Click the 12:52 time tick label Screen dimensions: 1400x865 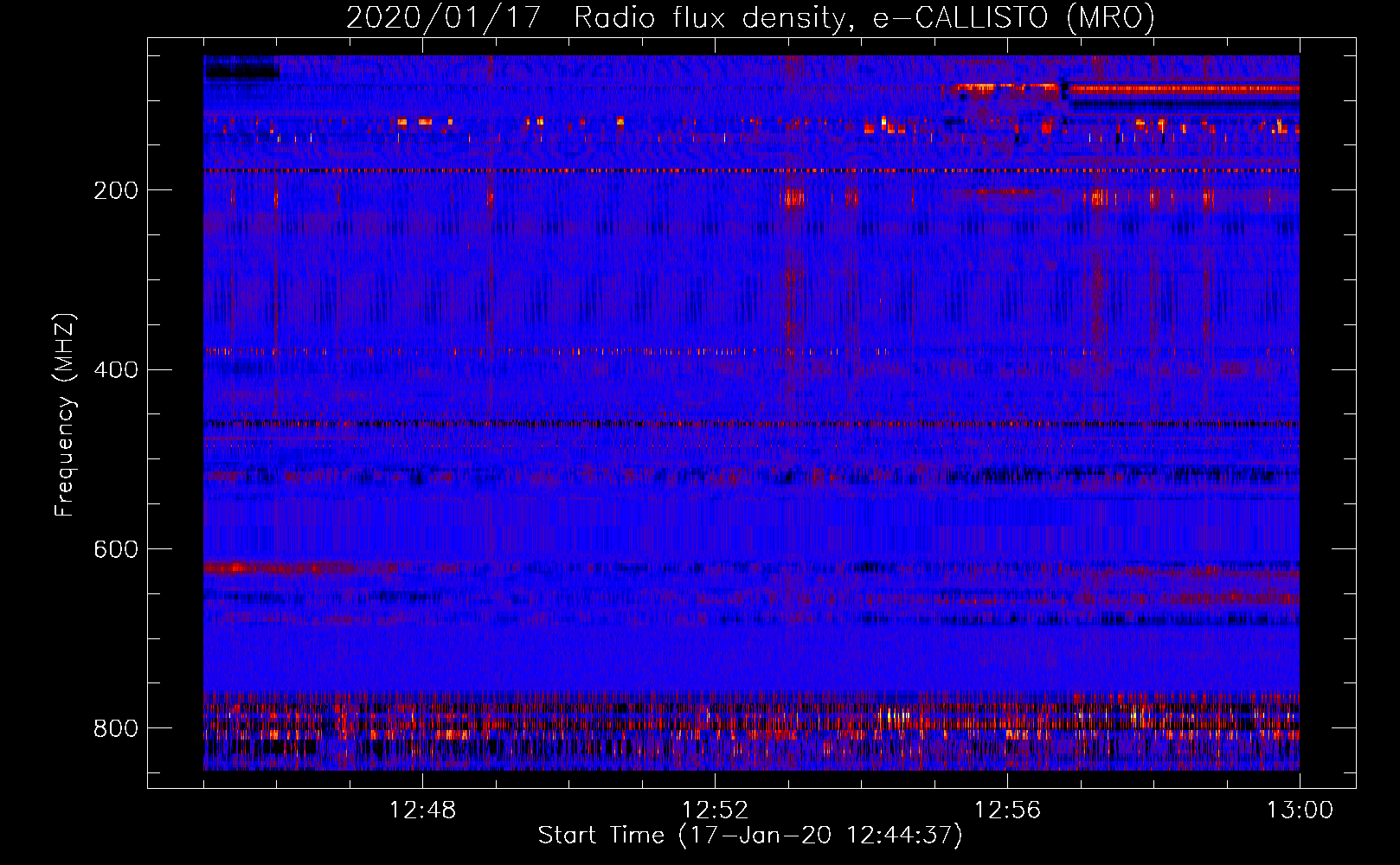point(715,811)
